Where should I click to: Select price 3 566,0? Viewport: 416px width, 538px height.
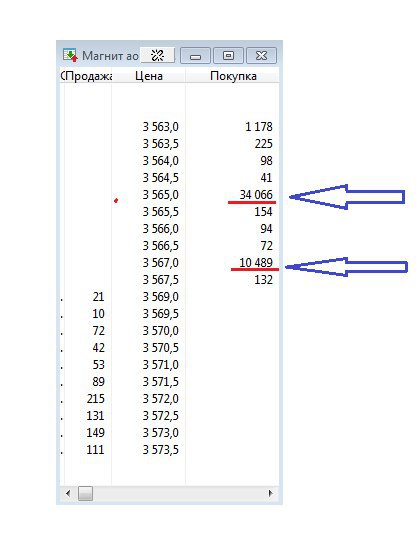(x=161, y=229)
